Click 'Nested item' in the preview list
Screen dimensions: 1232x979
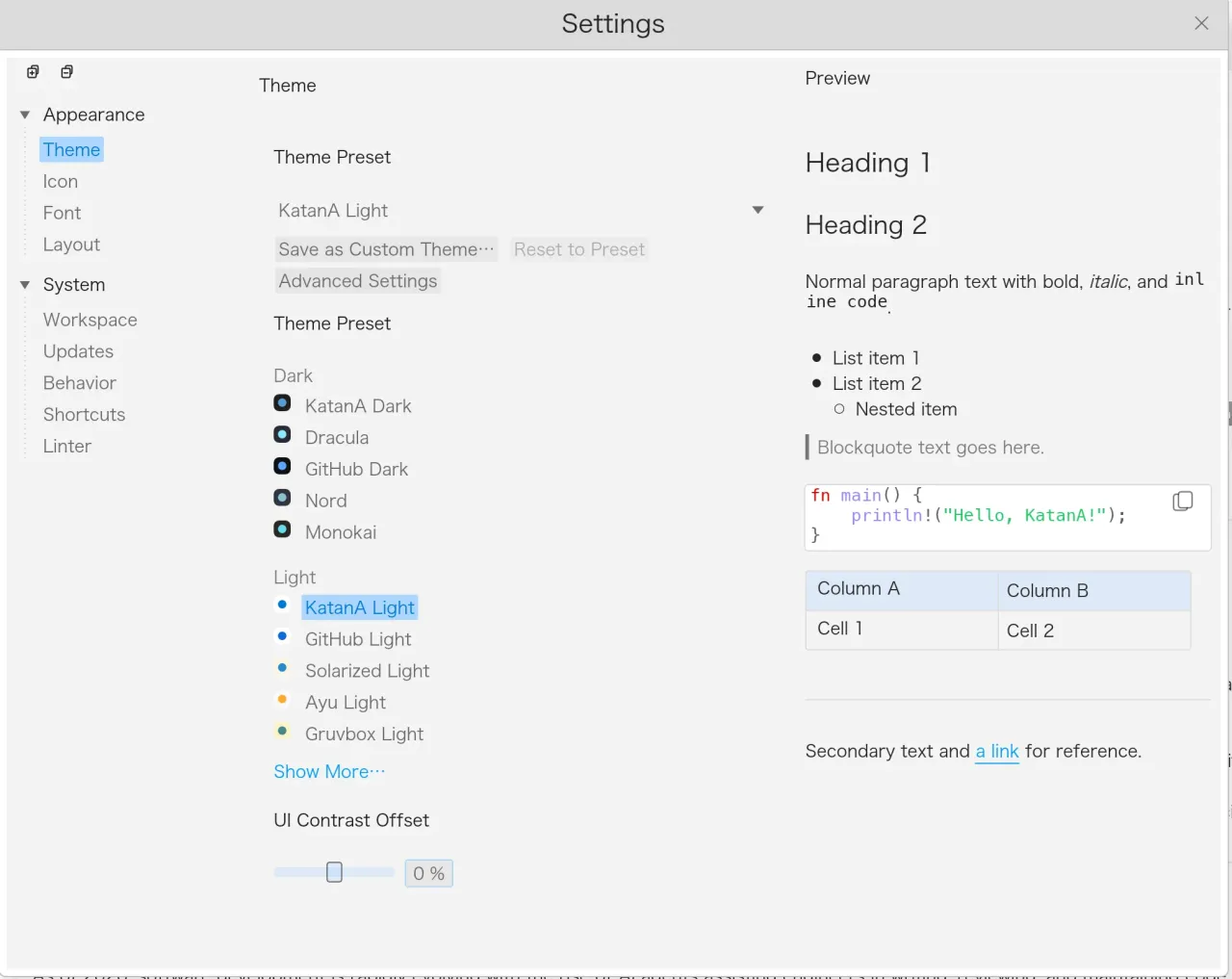(x=906, y=409)
